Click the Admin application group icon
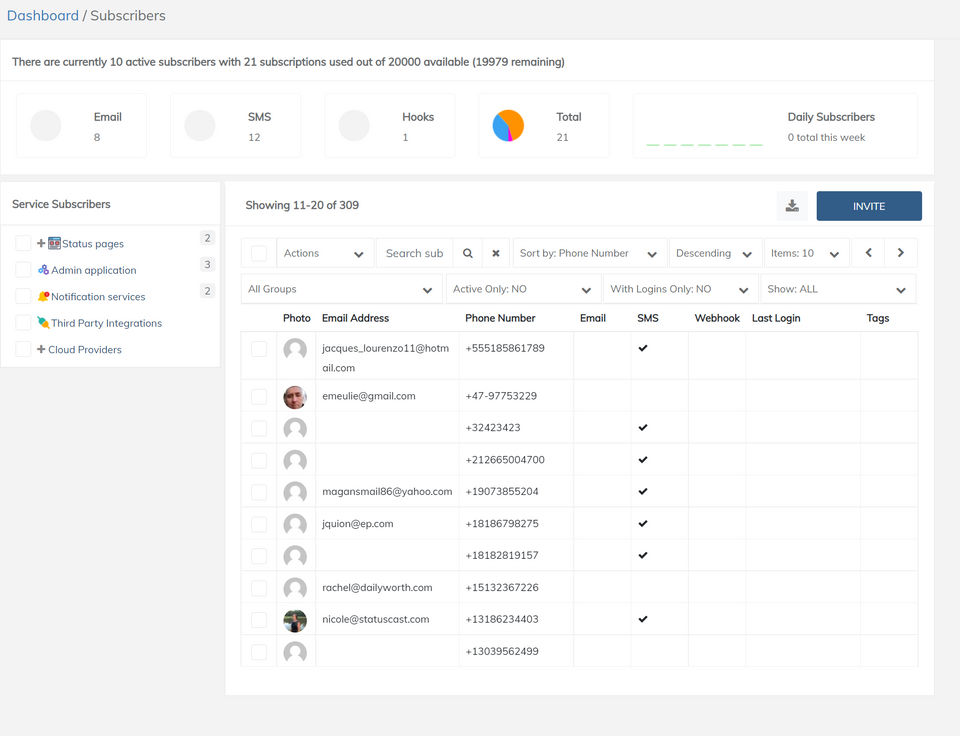This screenshot has width=960, height=736. (43, 269)
